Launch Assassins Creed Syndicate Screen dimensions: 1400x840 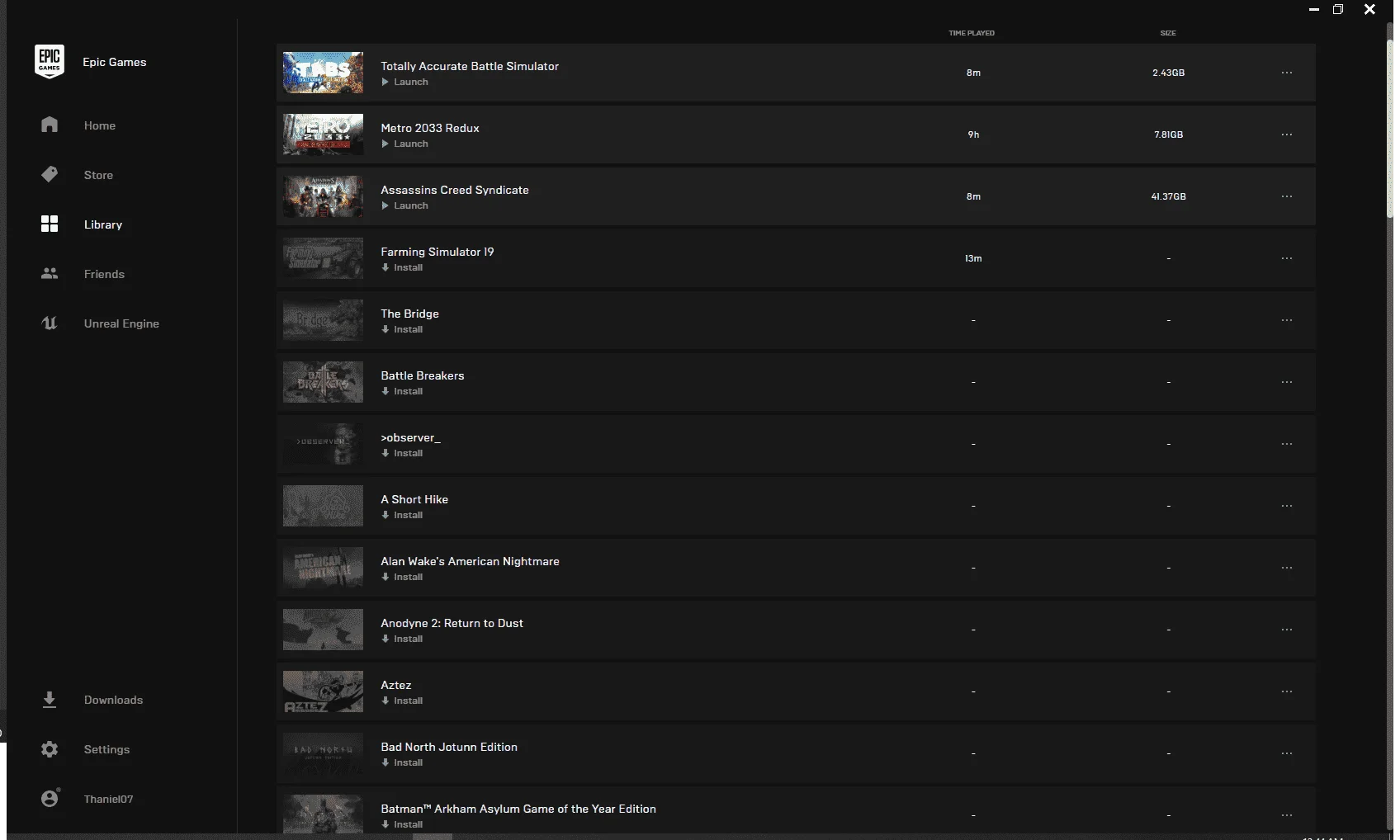(x=404, y=205)
